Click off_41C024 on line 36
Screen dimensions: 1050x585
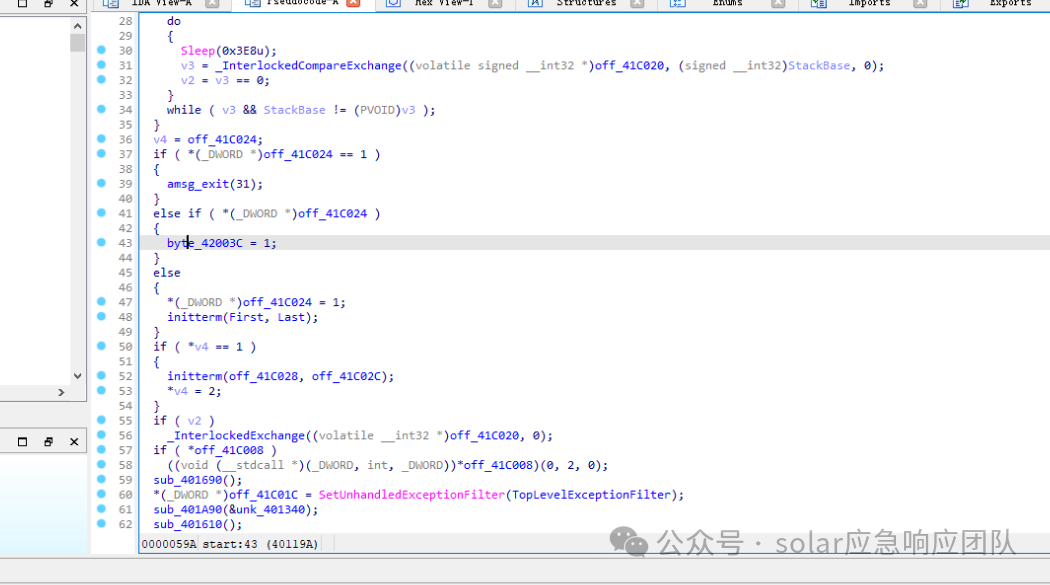tap(222, 140)
